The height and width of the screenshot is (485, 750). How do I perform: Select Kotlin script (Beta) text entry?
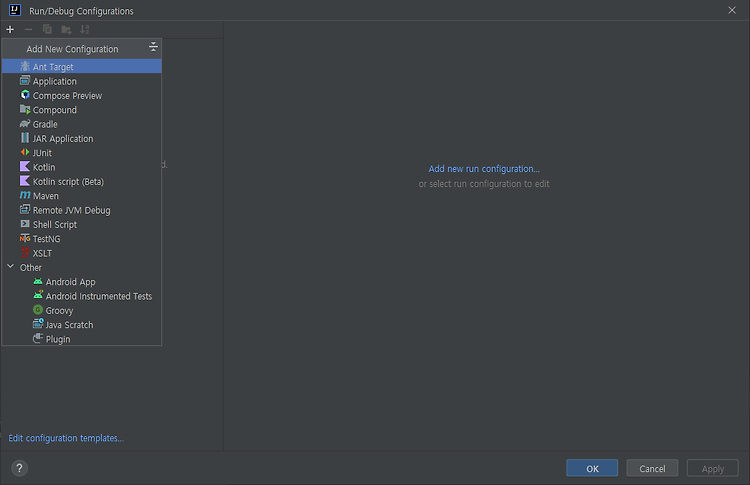click(x=68, y=182)
